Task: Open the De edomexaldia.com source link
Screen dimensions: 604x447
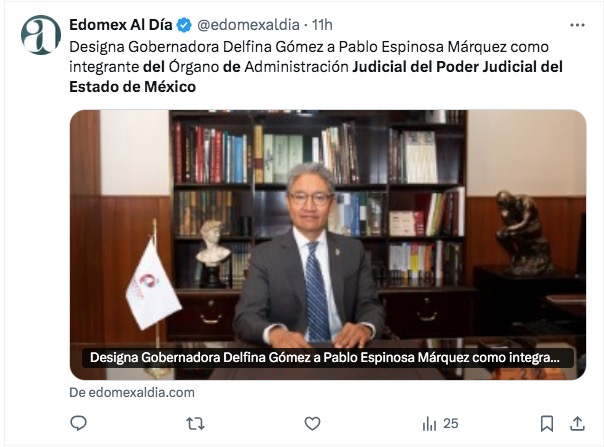Action: [x=132, y=393]
